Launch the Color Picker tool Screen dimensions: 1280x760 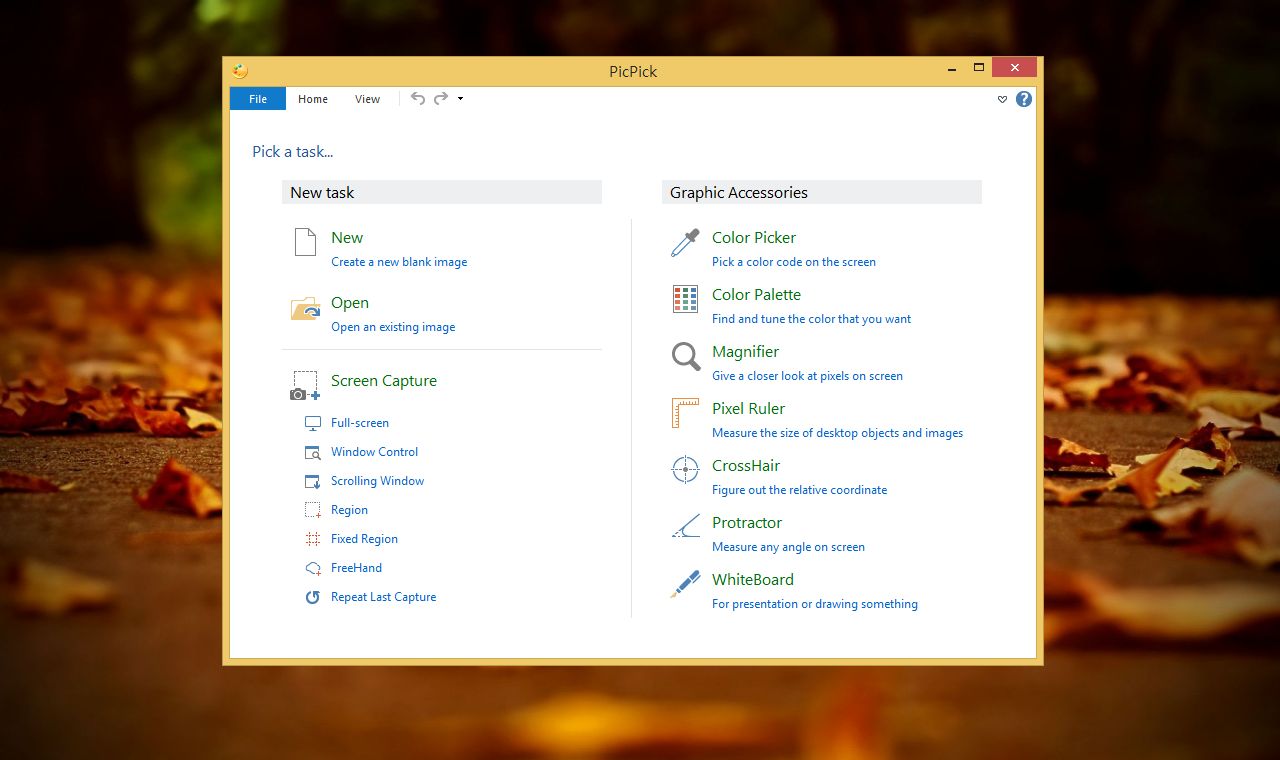click(754, 238)
